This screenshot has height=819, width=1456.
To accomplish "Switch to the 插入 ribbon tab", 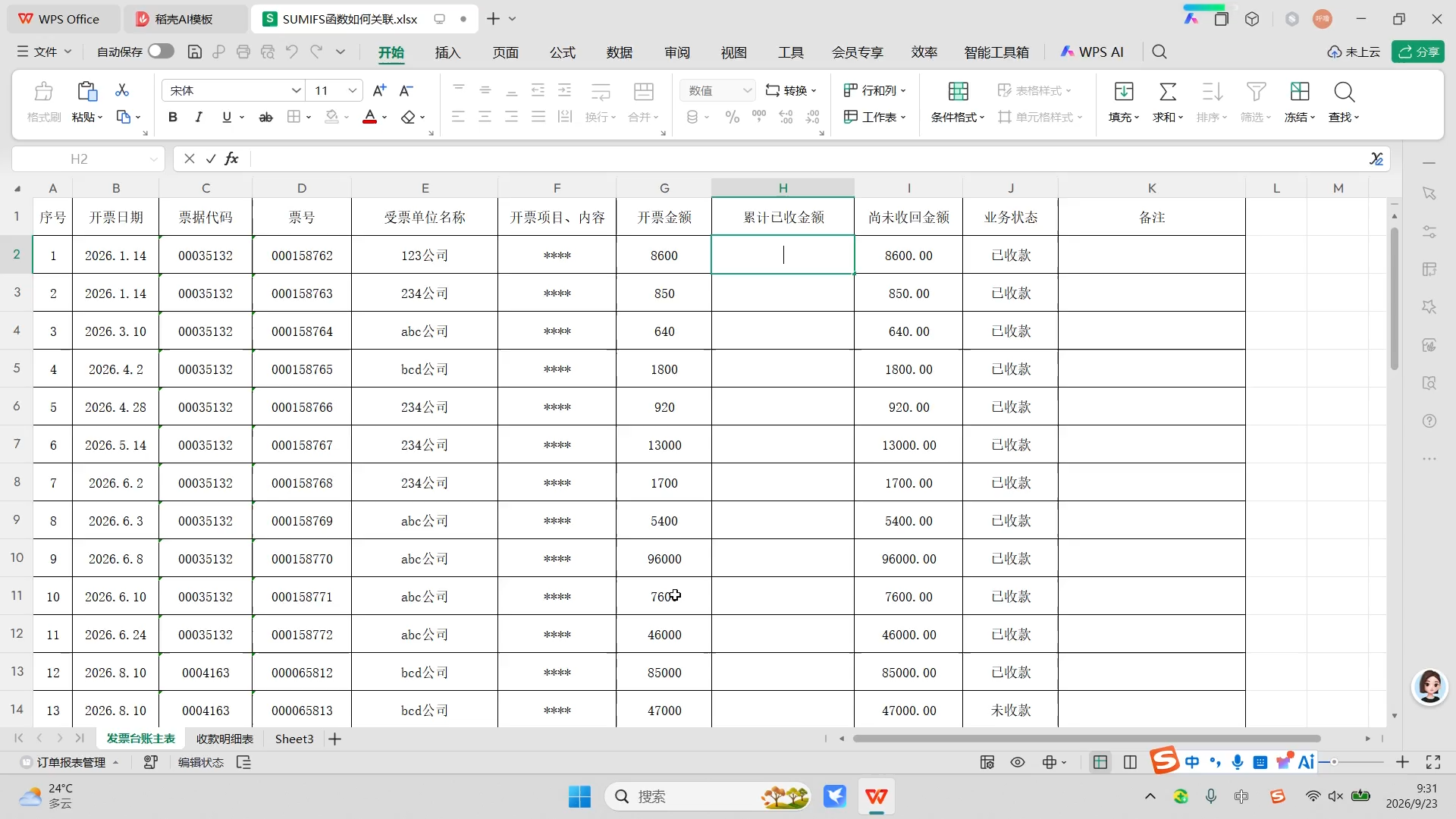I will pyautogui.click(x=447, y=52).
